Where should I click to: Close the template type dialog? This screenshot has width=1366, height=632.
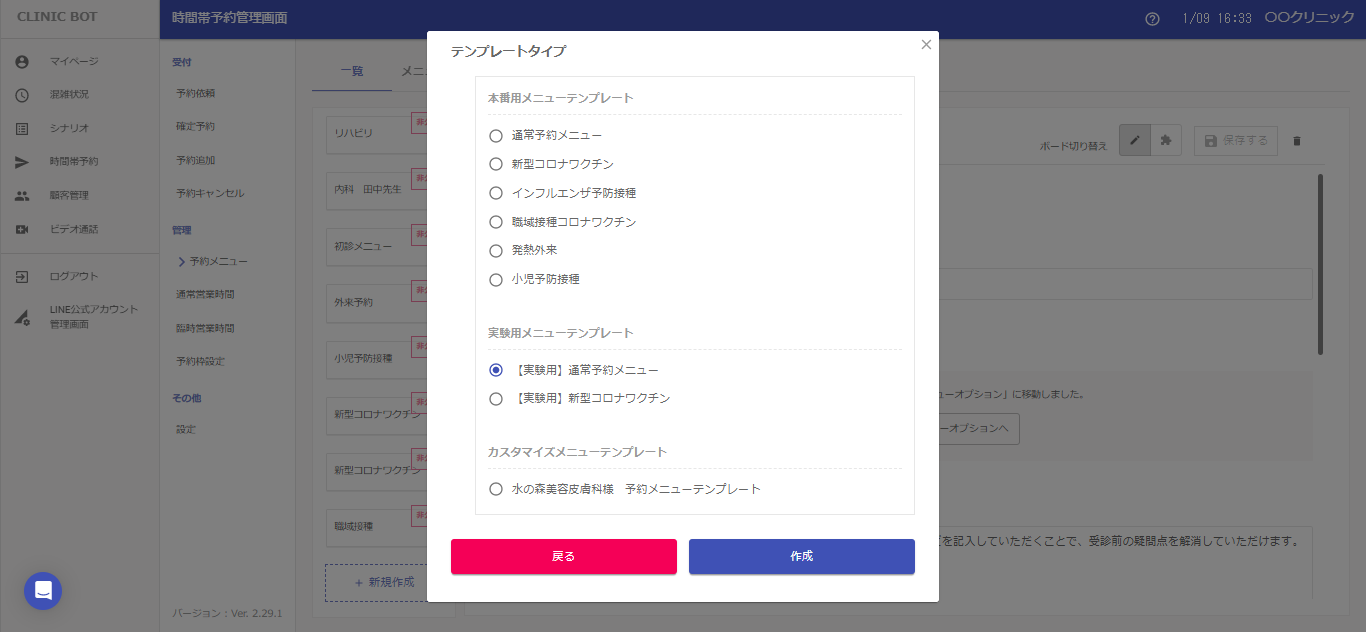pos(926,45)
